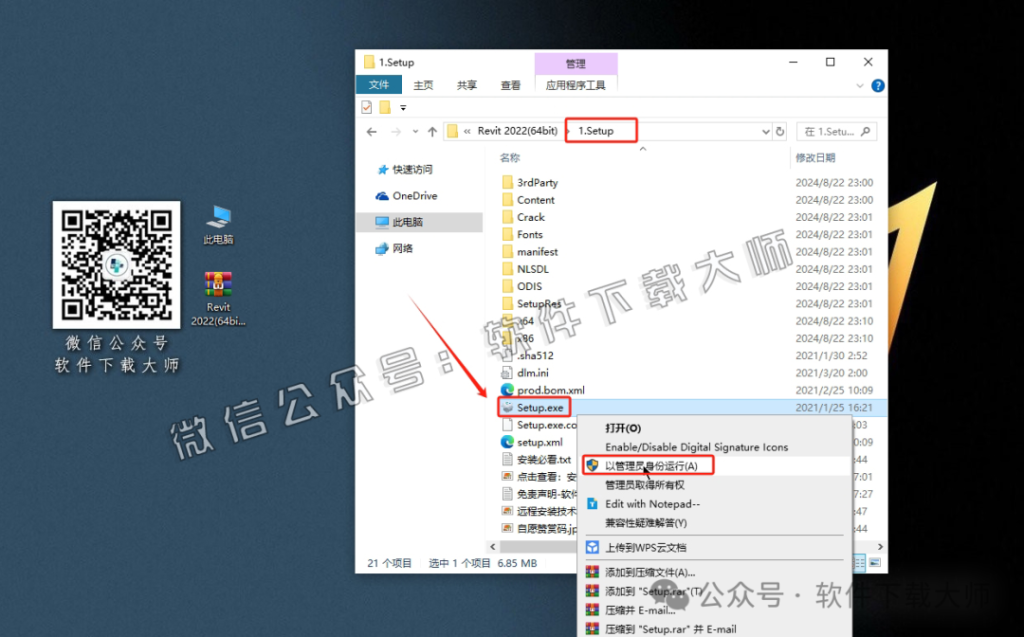Open the address bar dropdown arrow
Screen dimensions: 1024x637
765,130
